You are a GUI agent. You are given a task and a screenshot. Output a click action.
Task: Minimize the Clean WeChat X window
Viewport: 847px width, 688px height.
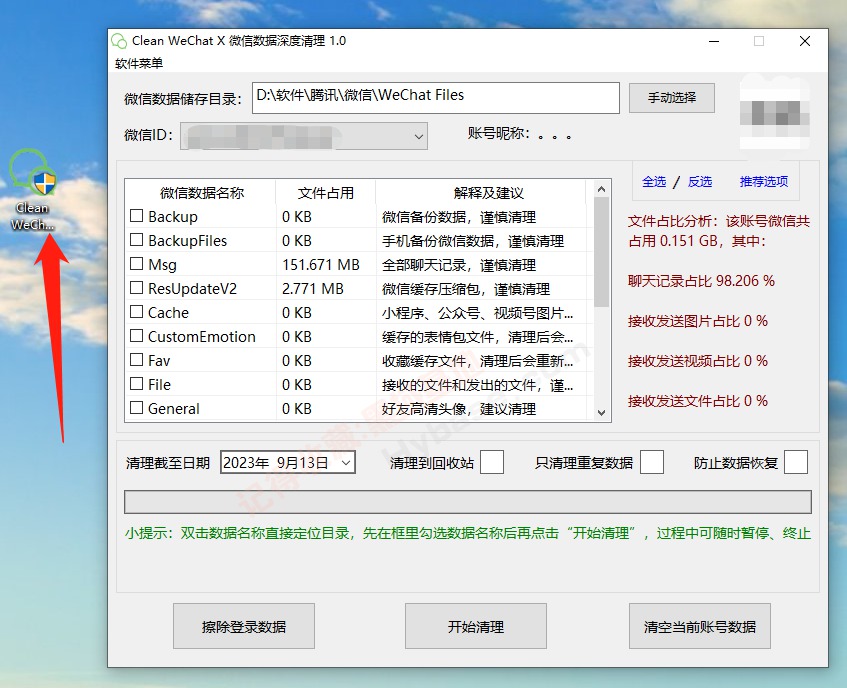point(714,41)
